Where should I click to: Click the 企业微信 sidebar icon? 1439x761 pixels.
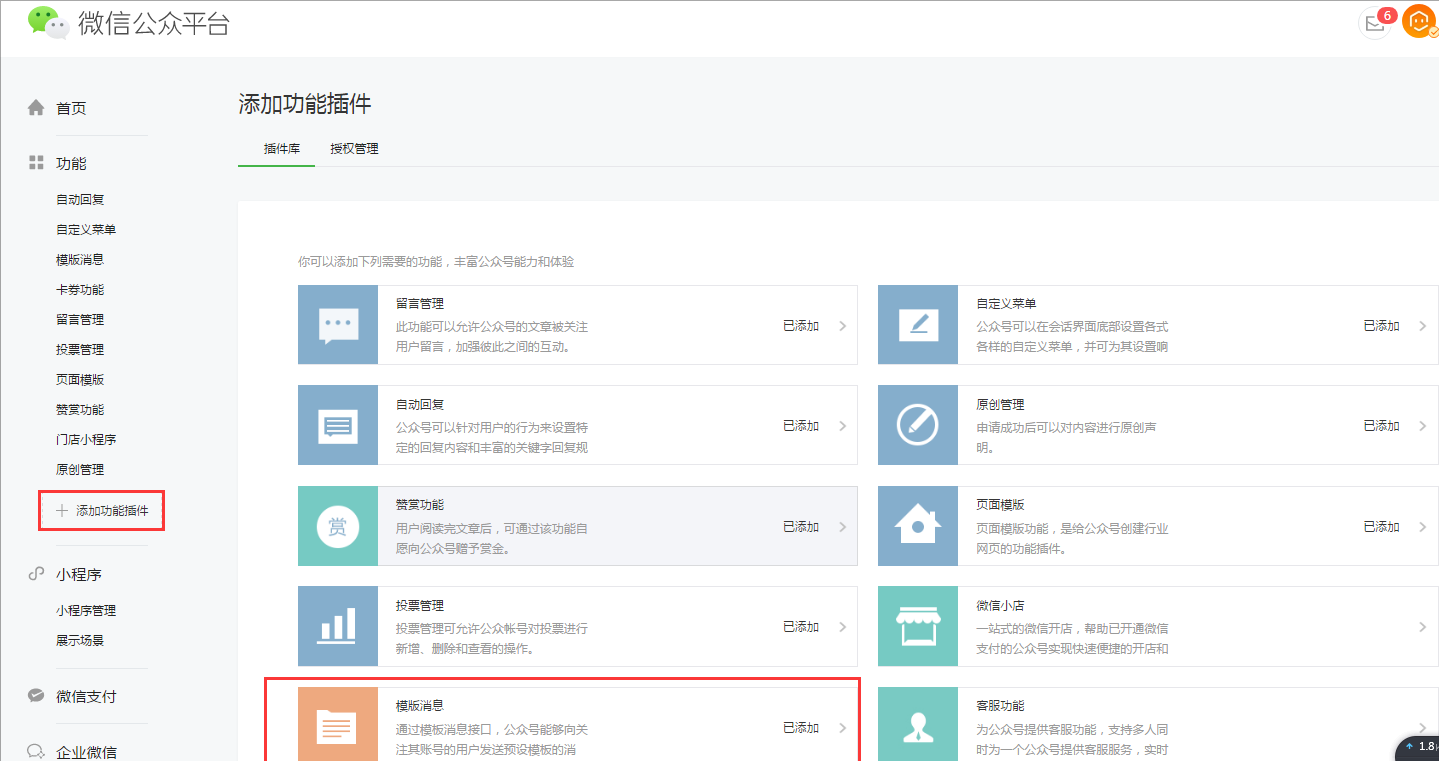(x=36, y=752)
